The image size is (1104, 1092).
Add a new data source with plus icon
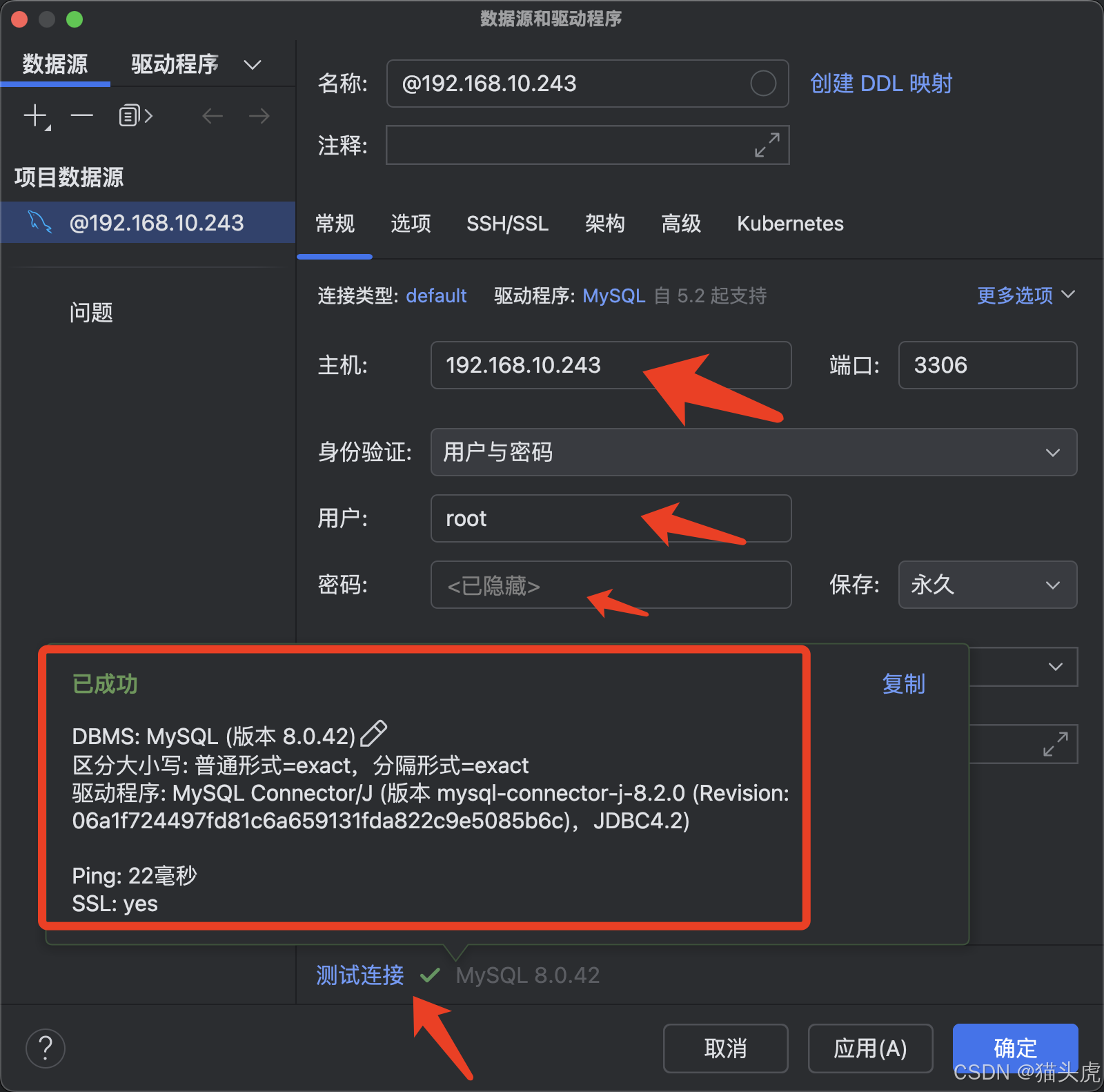[36, 116]
